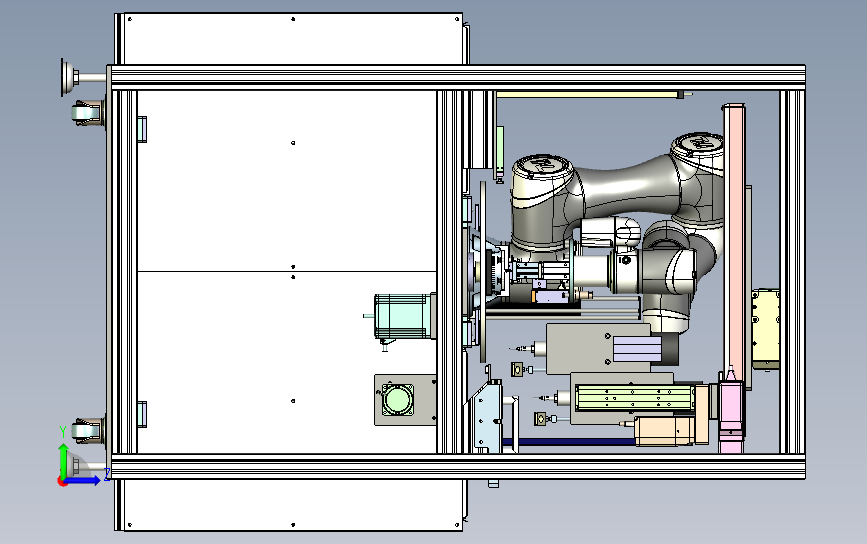Select the robot arm's upper-right joint cap
The height and width of the screenshot is (544, 867).
click(x=698, y=144)
